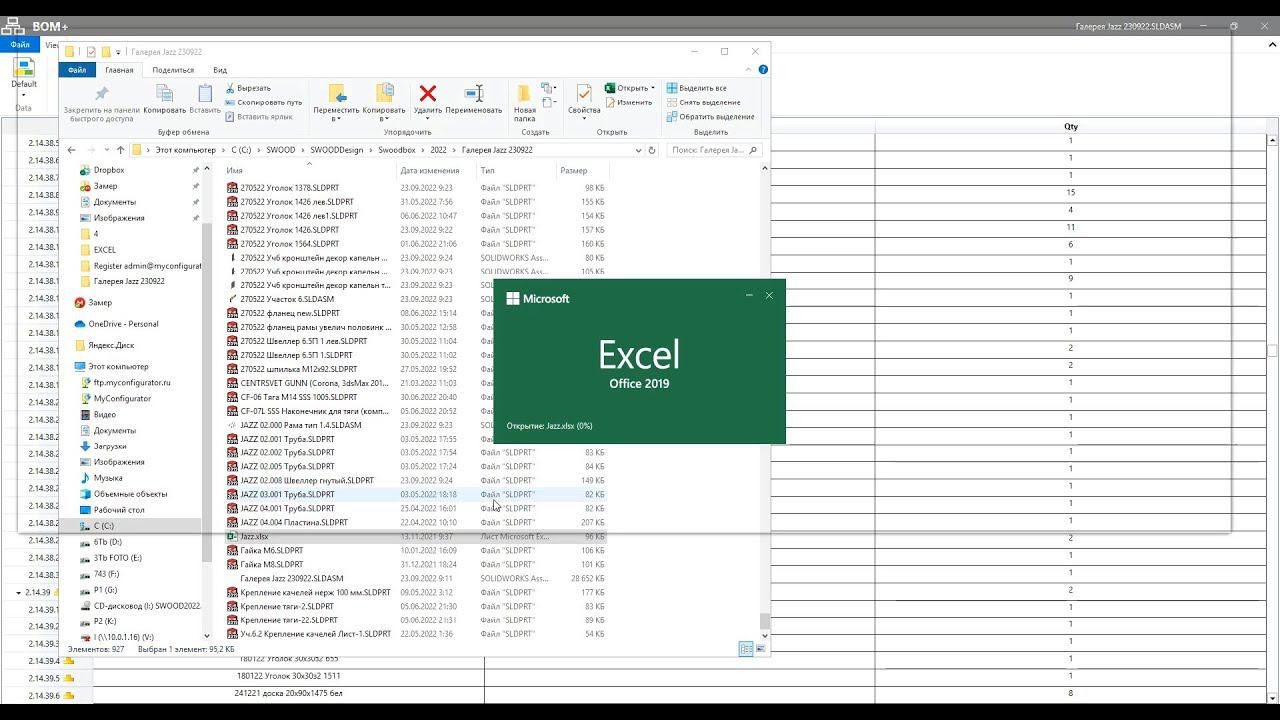Click the Rename (Переименовать) icon
This screenshot has height=720, width=1280.
coord(474,94)
